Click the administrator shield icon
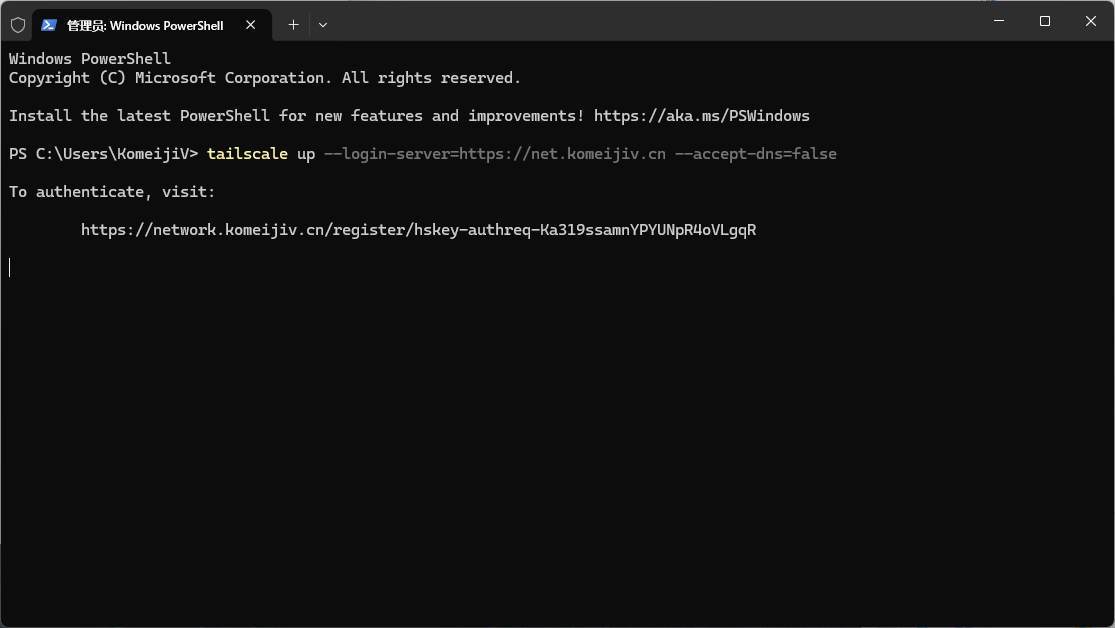Screen dimensions: 1115x628 pos(18,25)
